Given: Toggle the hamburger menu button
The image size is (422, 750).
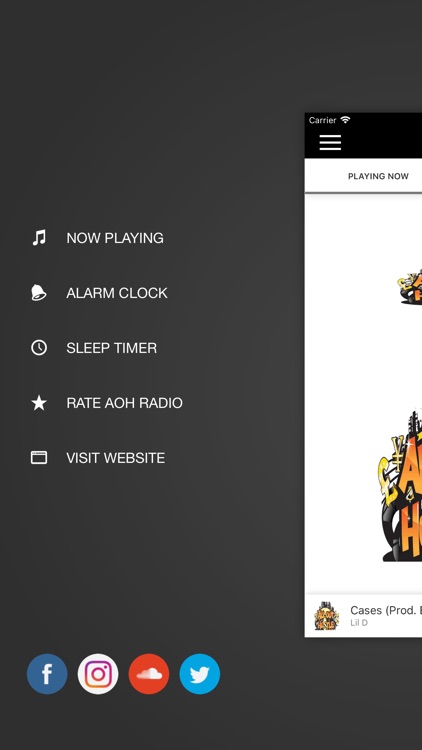Looking at the screenshot, I should 330,143.
